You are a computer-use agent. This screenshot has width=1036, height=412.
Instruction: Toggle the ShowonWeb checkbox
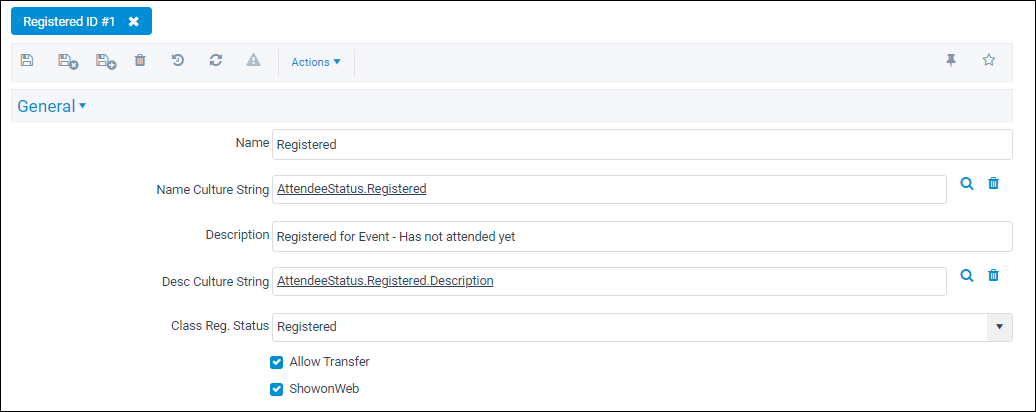277,390
